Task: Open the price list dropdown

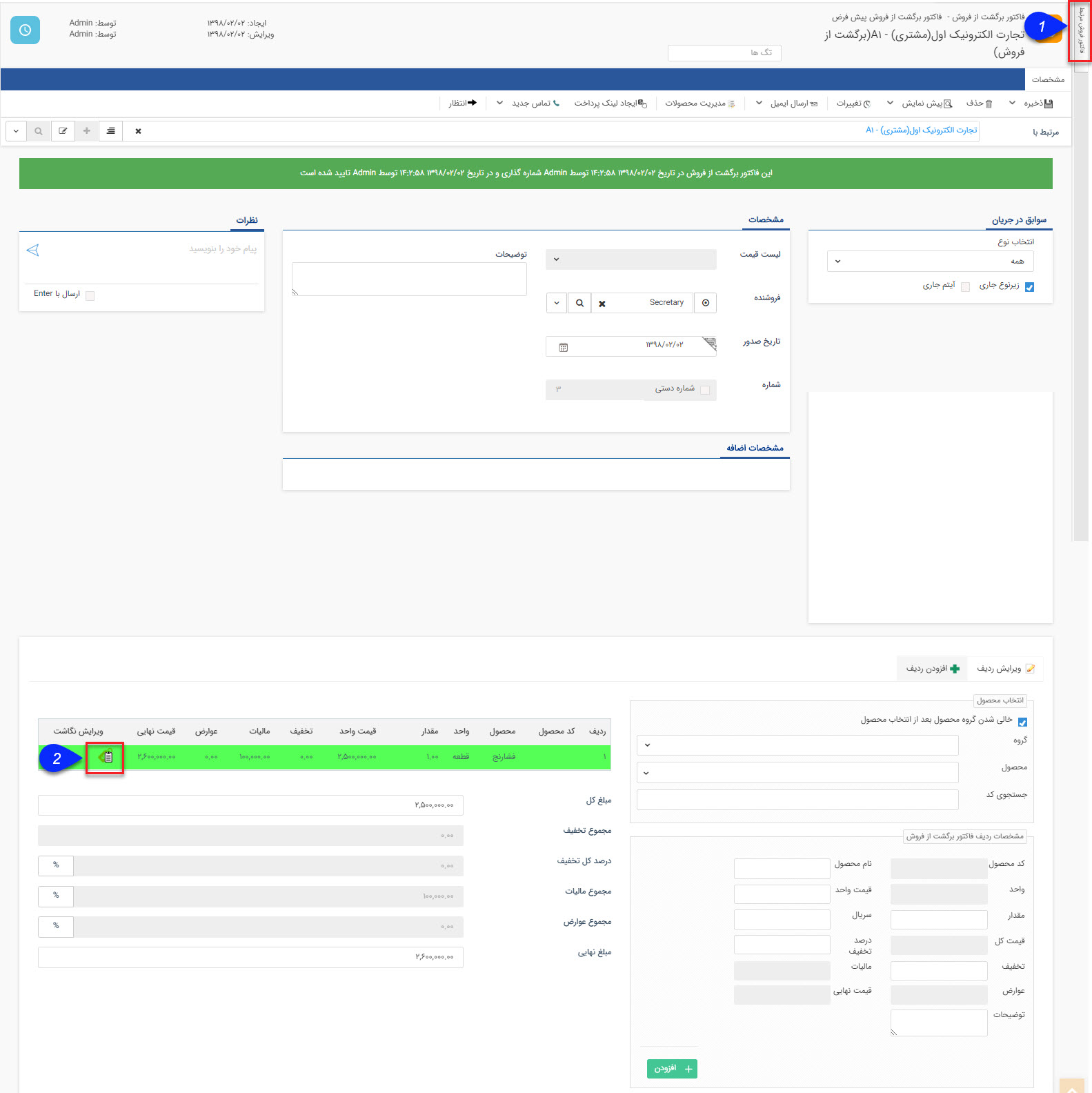Action: coord(631,259)
